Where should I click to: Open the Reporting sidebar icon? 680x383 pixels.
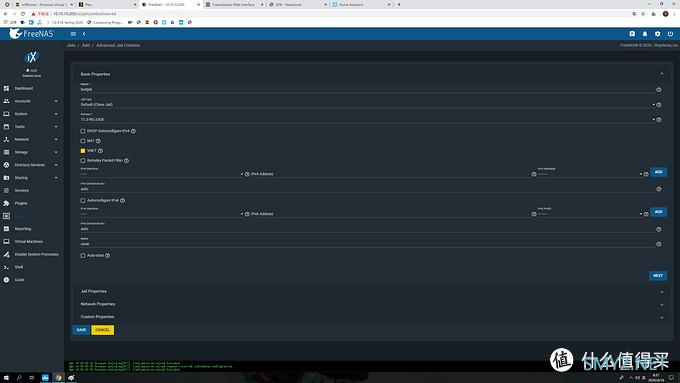coord(7,229)
